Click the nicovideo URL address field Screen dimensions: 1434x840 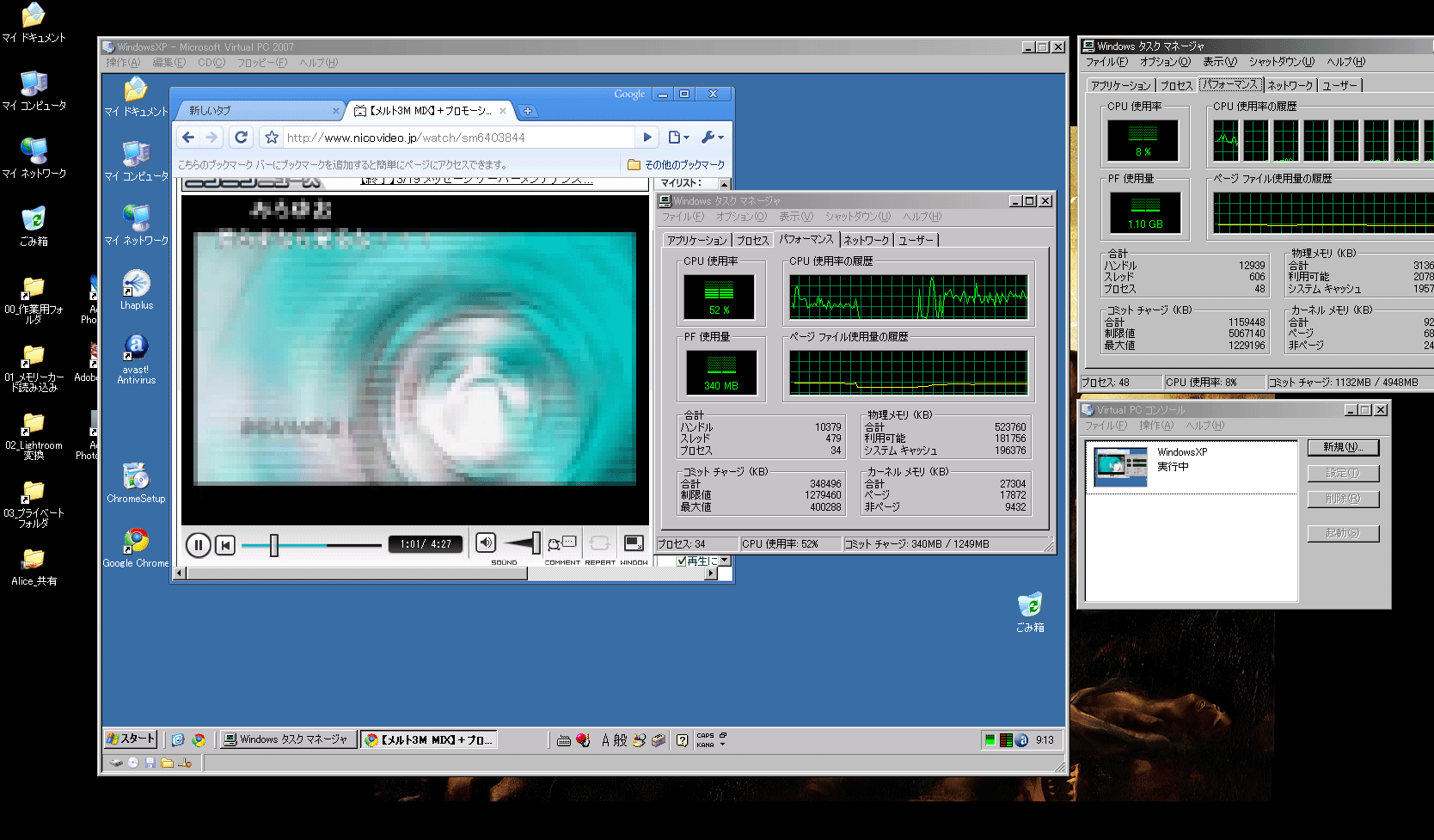tap(459, 138)
